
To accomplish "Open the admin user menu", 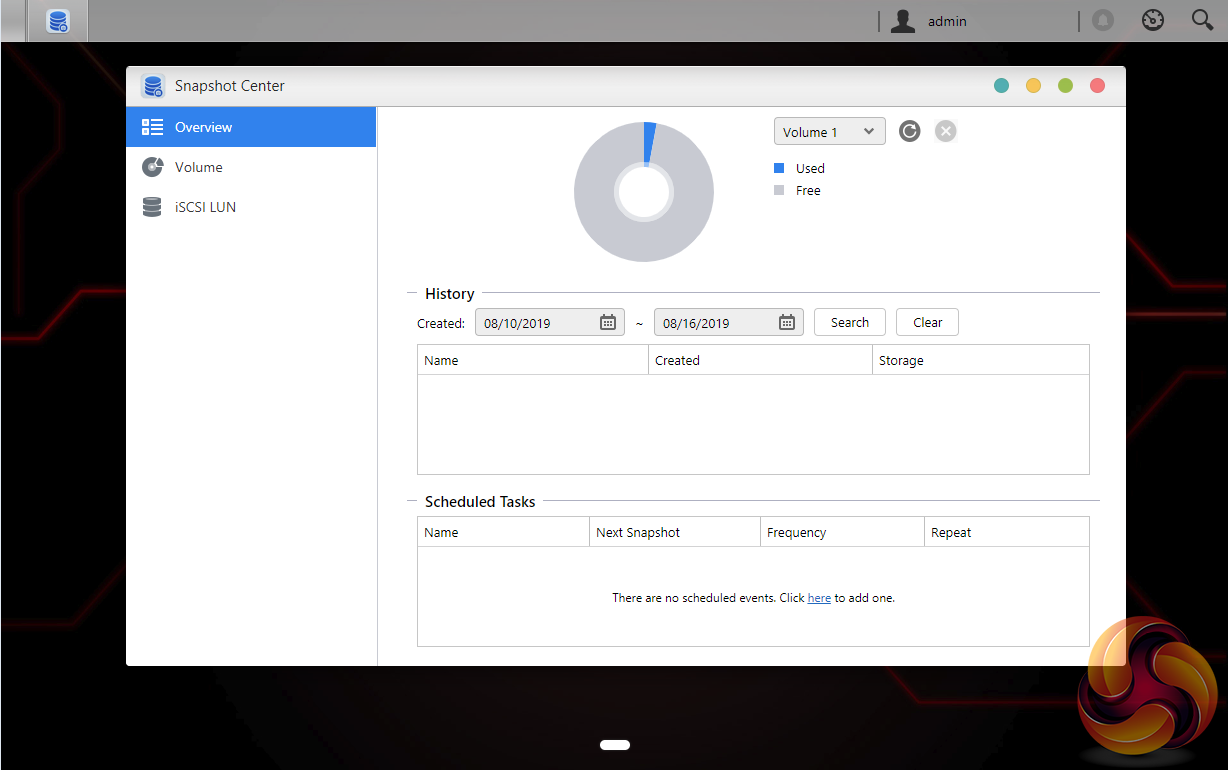I will (930, 21).
